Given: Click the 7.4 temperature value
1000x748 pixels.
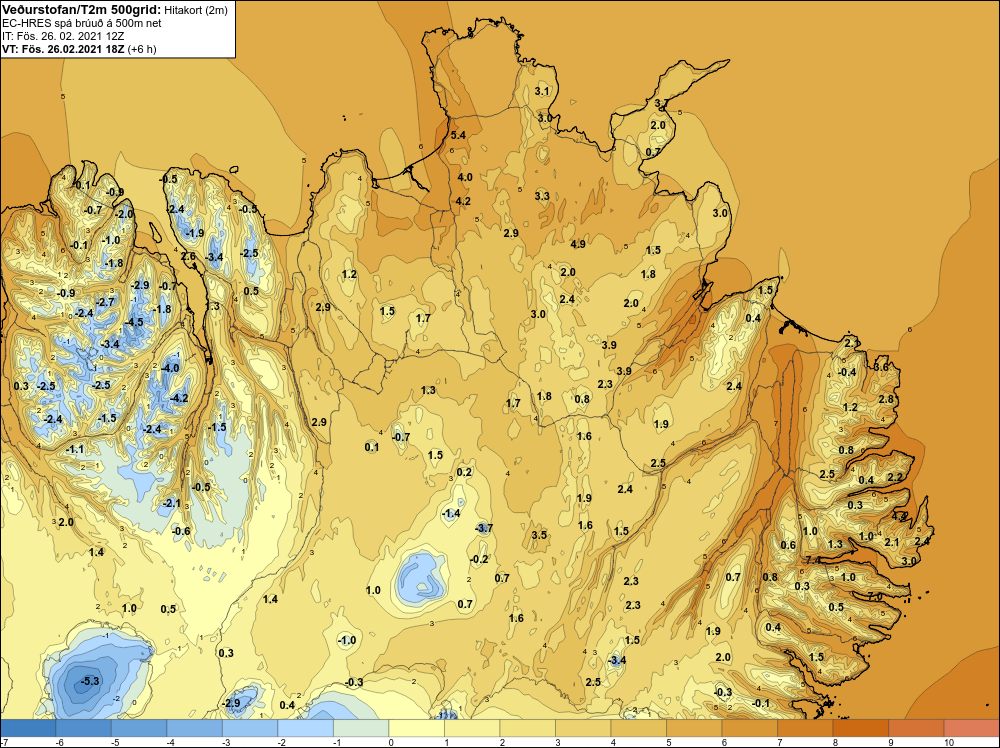Looking at the screenshot, I should [x=812, y=560].
